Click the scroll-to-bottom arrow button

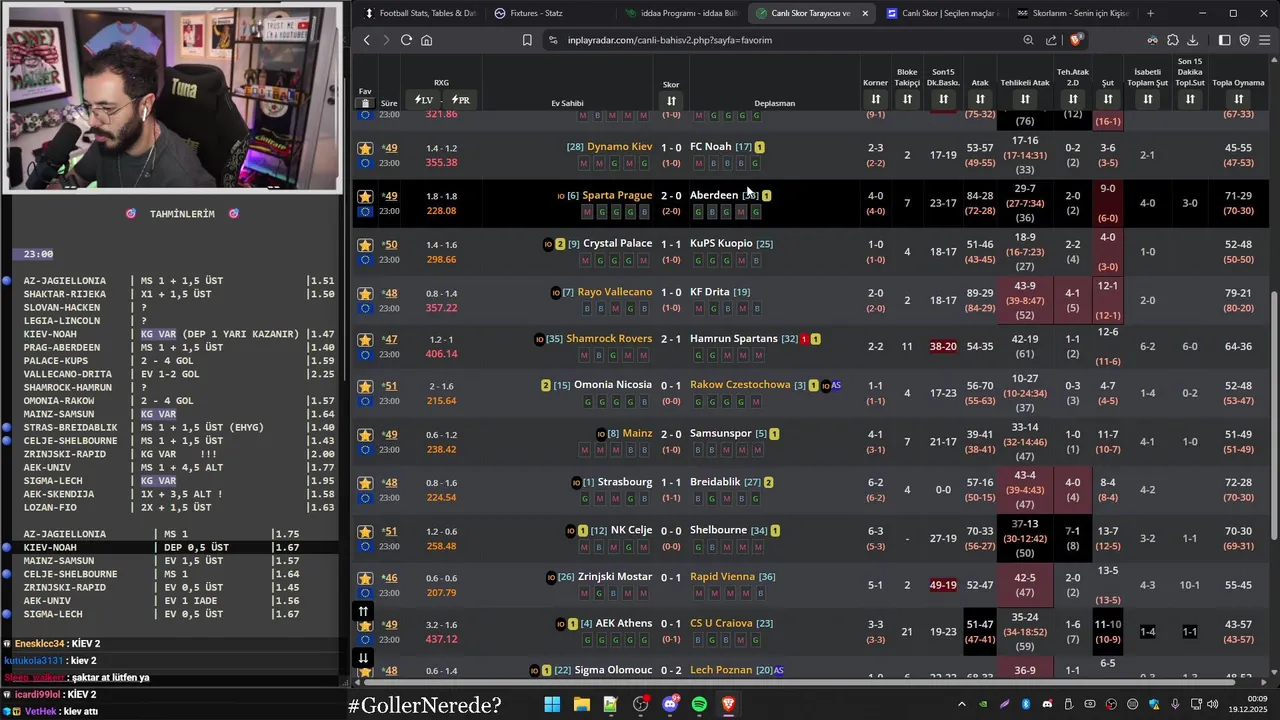363,658
